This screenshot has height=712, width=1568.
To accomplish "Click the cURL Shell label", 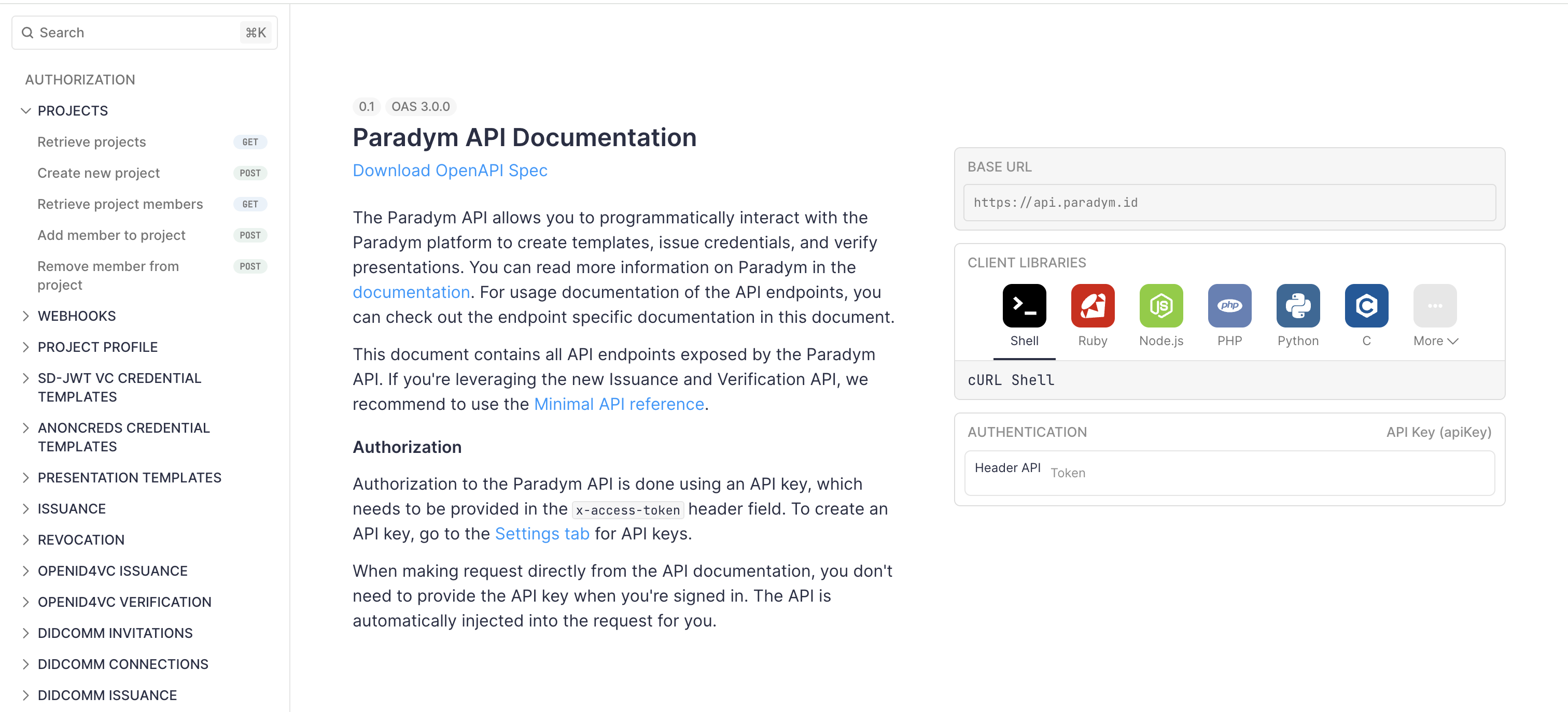I will click(1011, 380).
